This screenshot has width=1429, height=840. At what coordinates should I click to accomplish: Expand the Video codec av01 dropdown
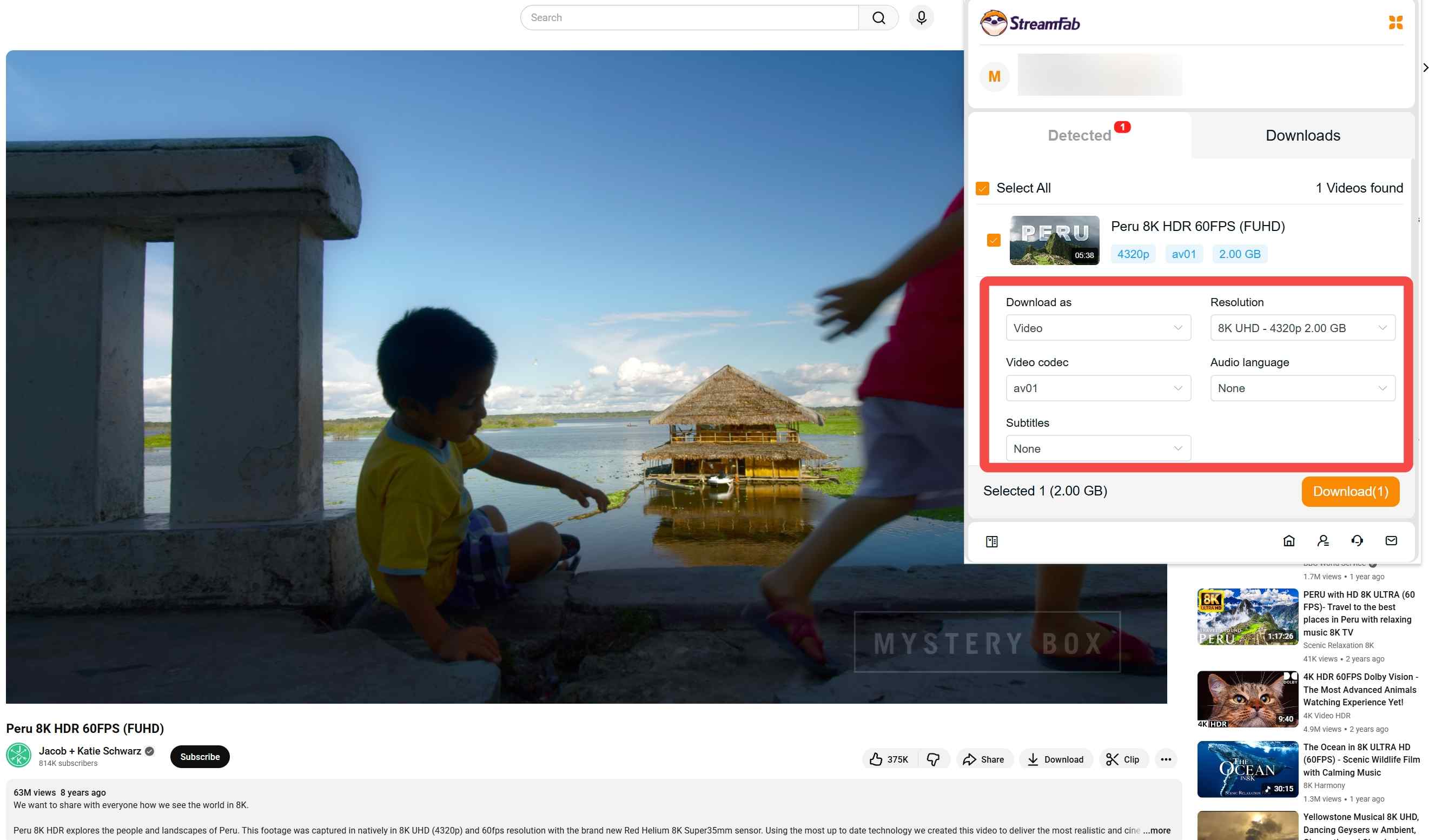pyautogui.click(x=1097, y=388)
